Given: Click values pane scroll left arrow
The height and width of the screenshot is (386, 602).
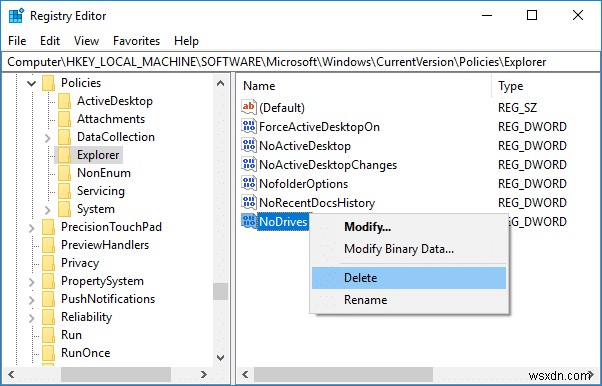Looking at the screenshot, I should click(246, 374).
